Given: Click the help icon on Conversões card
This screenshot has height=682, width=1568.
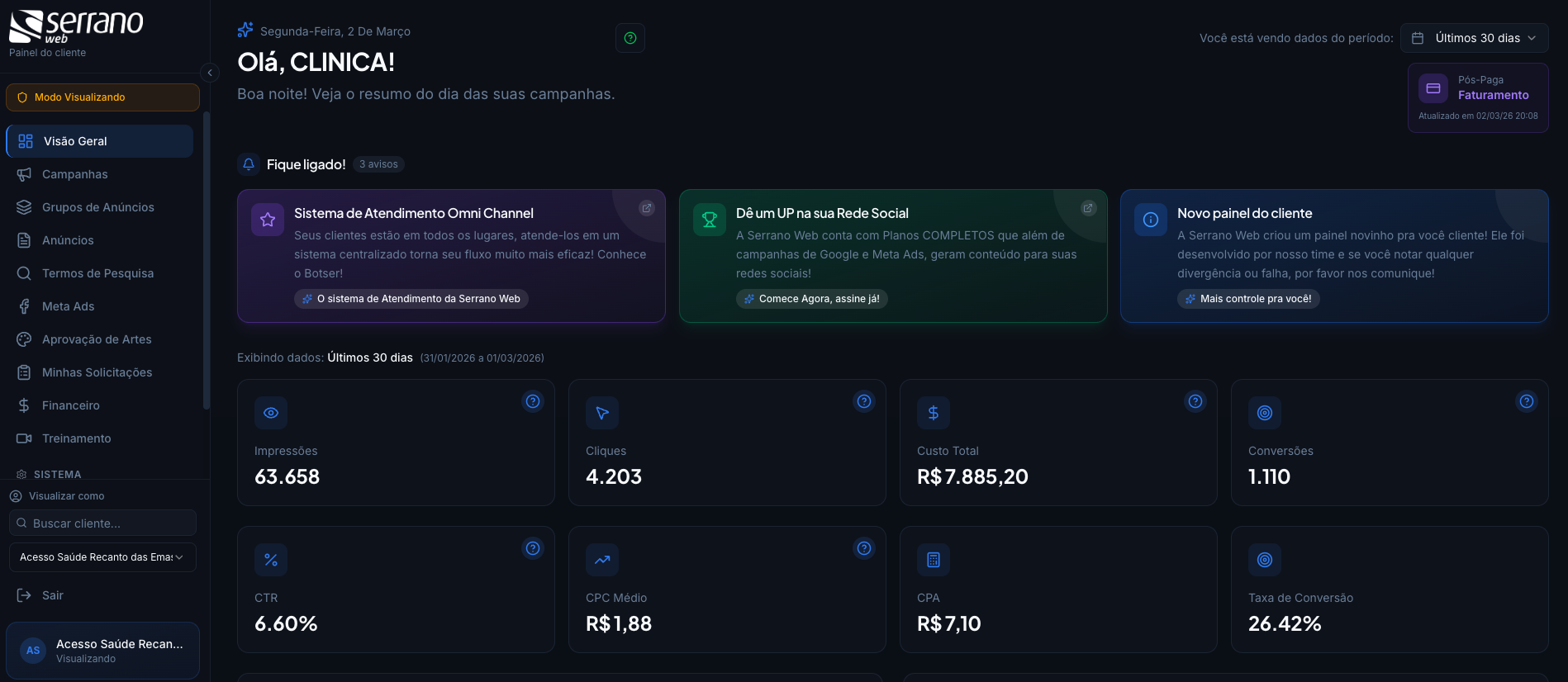Looking at the screenshot, I should tap(1527, 401).
